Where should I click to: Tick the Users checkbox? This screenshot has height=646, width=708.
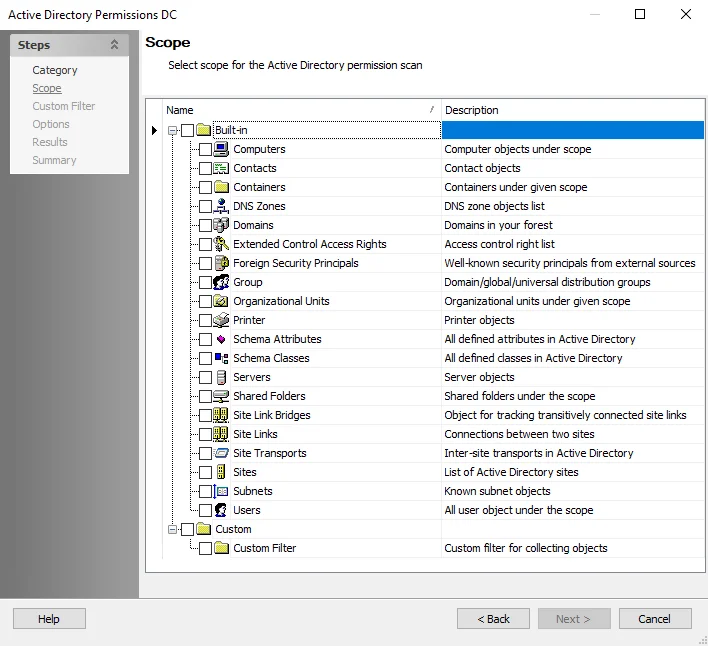(x=205, y=510)
